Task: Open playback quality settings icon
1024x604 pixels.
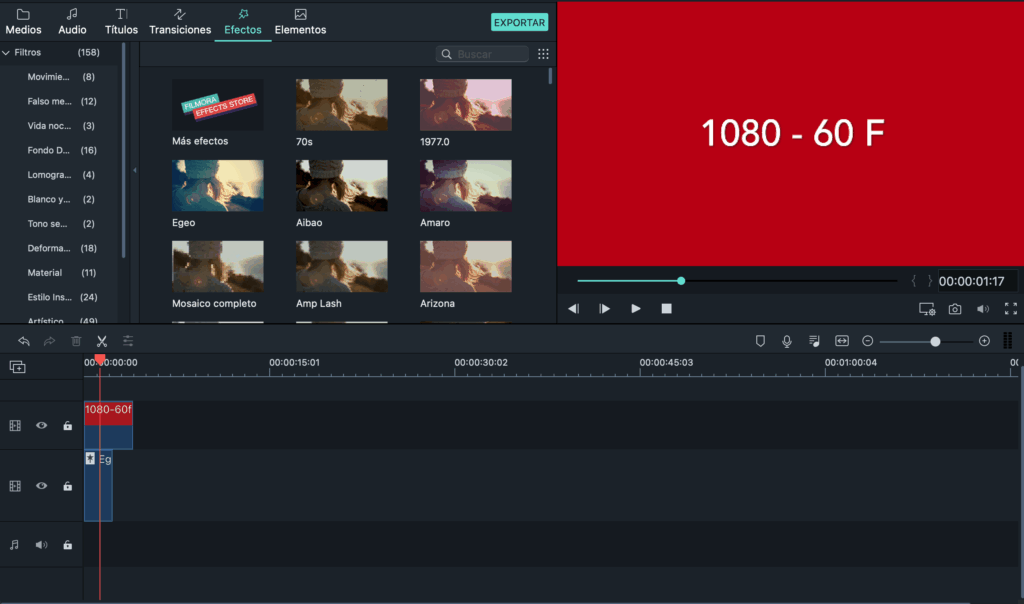Action: click(x=926, y=308)
